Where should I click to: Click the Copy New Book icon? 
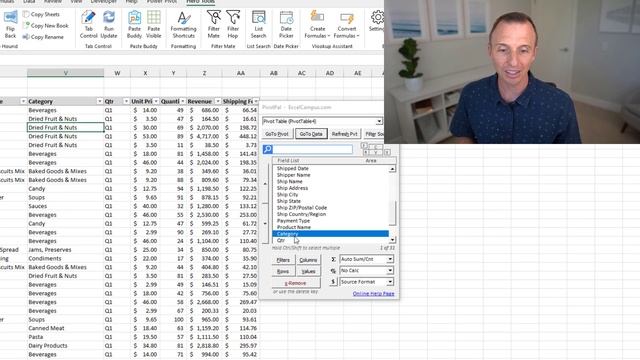coord(26,26)
